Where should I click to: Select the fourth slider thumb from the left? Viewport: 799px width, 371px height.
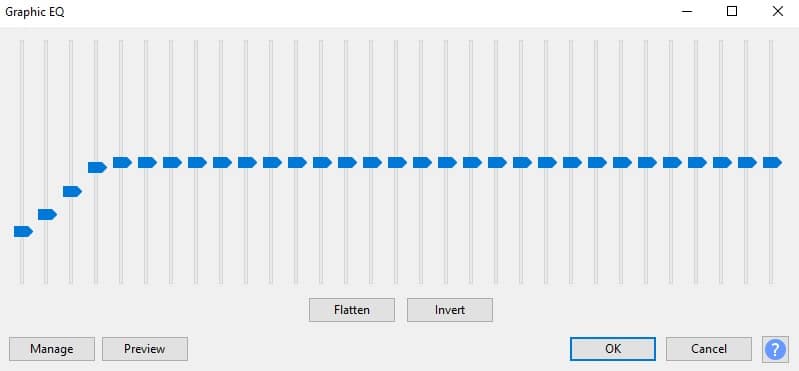pyautogui.click(x=97, y=167)
